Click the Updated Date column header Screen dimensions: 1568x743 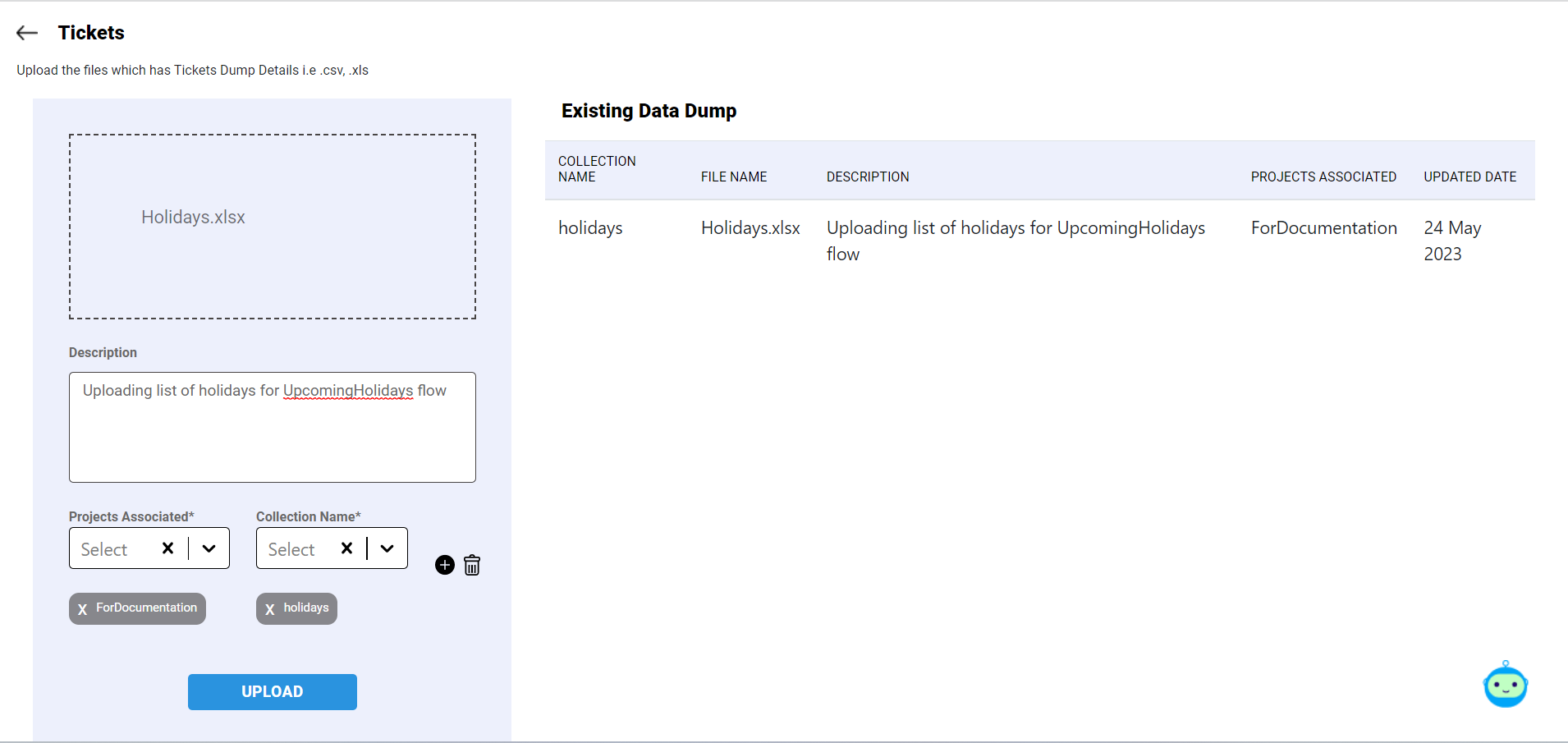point(1469,177)
